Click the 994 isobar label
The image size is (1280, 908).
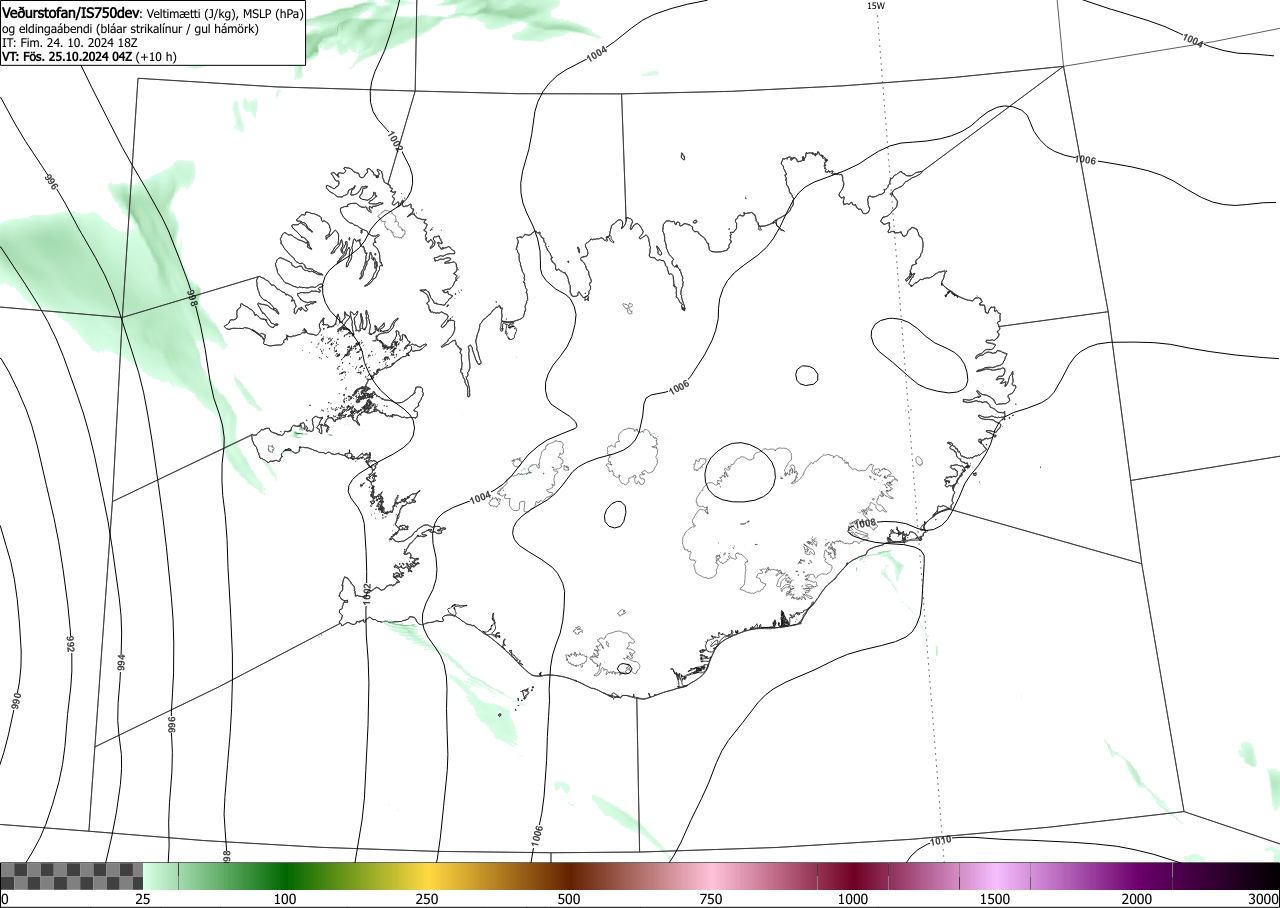121,662
